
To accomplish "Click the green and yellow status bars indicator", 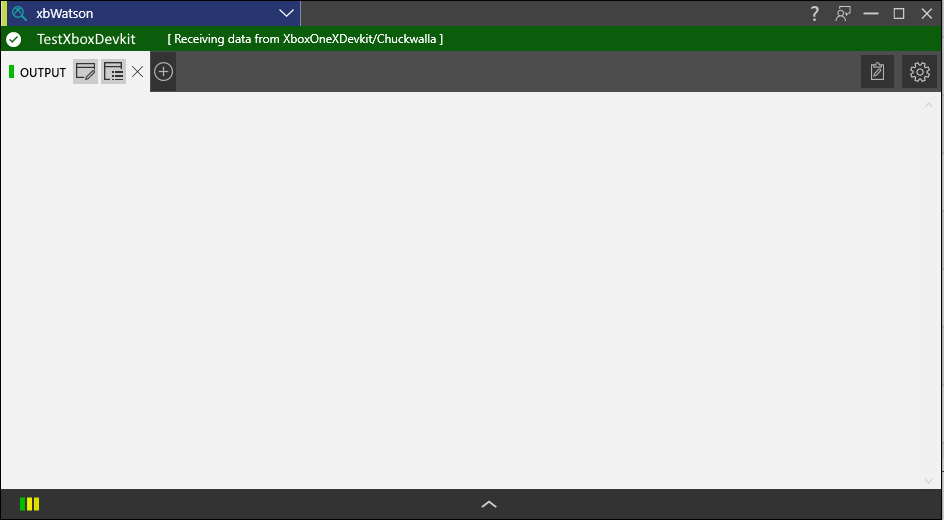I will pos(30,504).
